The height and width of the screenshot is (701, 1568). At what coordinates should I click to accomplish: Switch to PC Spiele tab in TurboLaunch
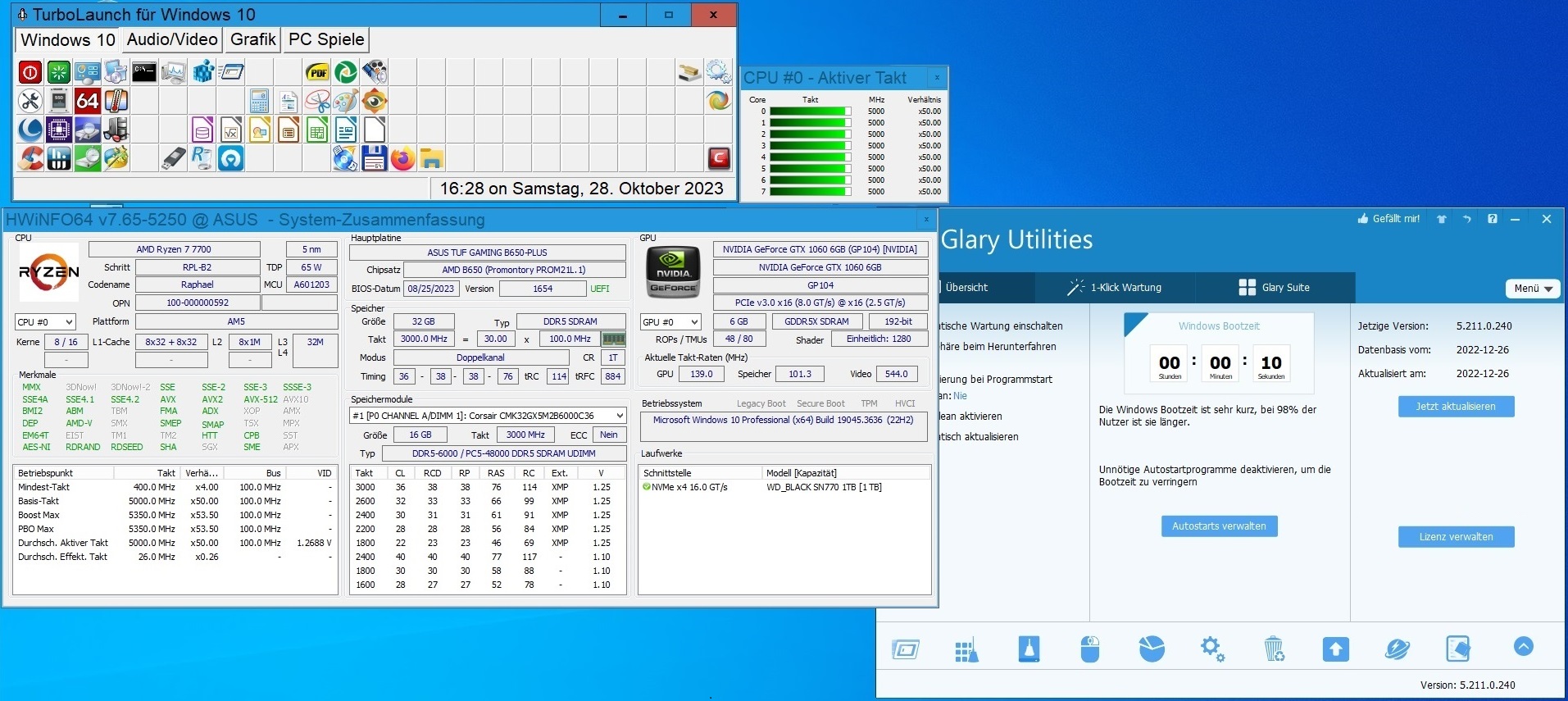[x=326, y=39]
